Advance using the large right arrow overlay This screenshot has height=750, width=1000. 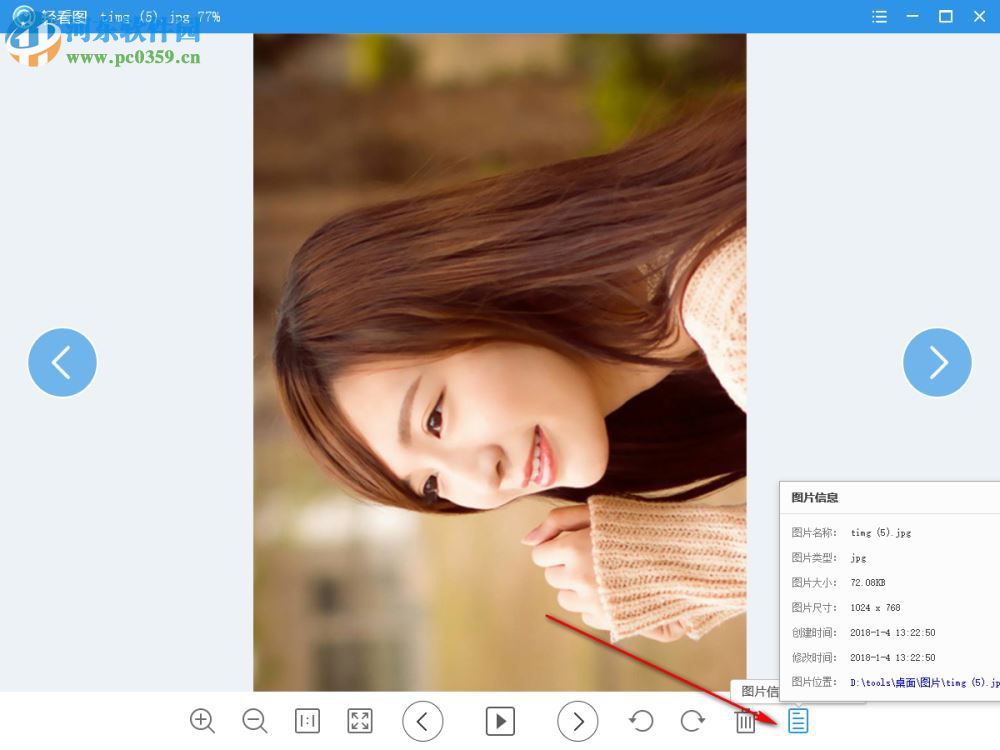(x=937, y=362)
